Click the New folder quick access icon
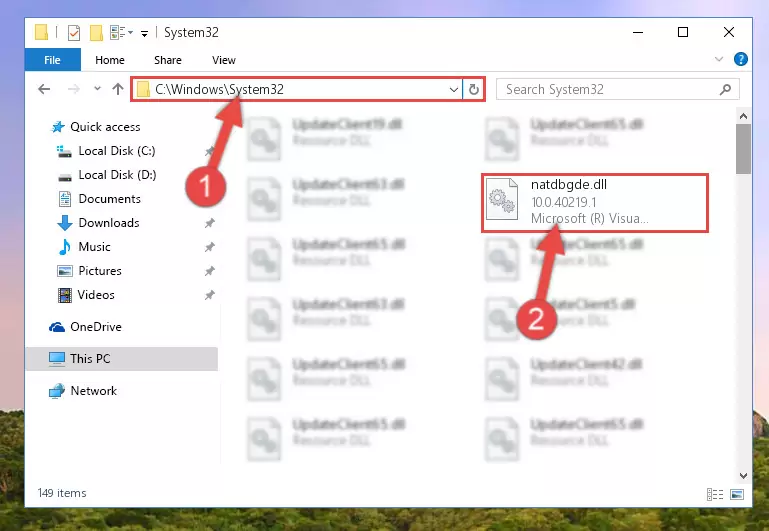769x531 pixels. (x=96, y=33)
